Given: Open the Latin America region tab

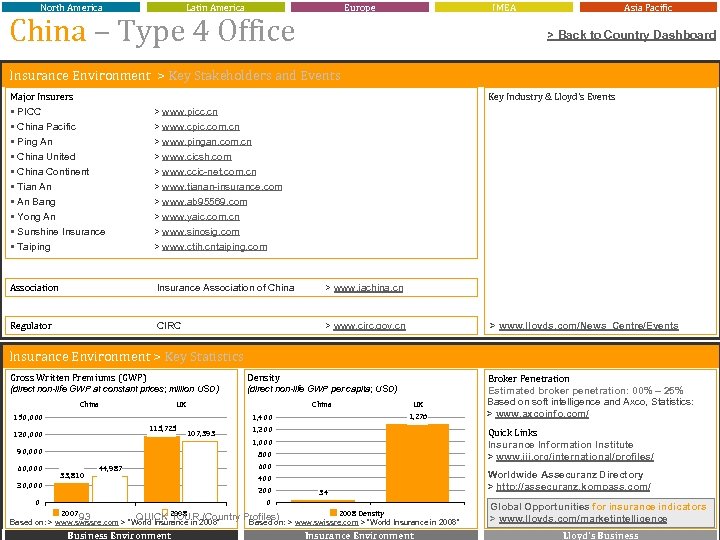Looking at the screenshot, I should point(215,7).
